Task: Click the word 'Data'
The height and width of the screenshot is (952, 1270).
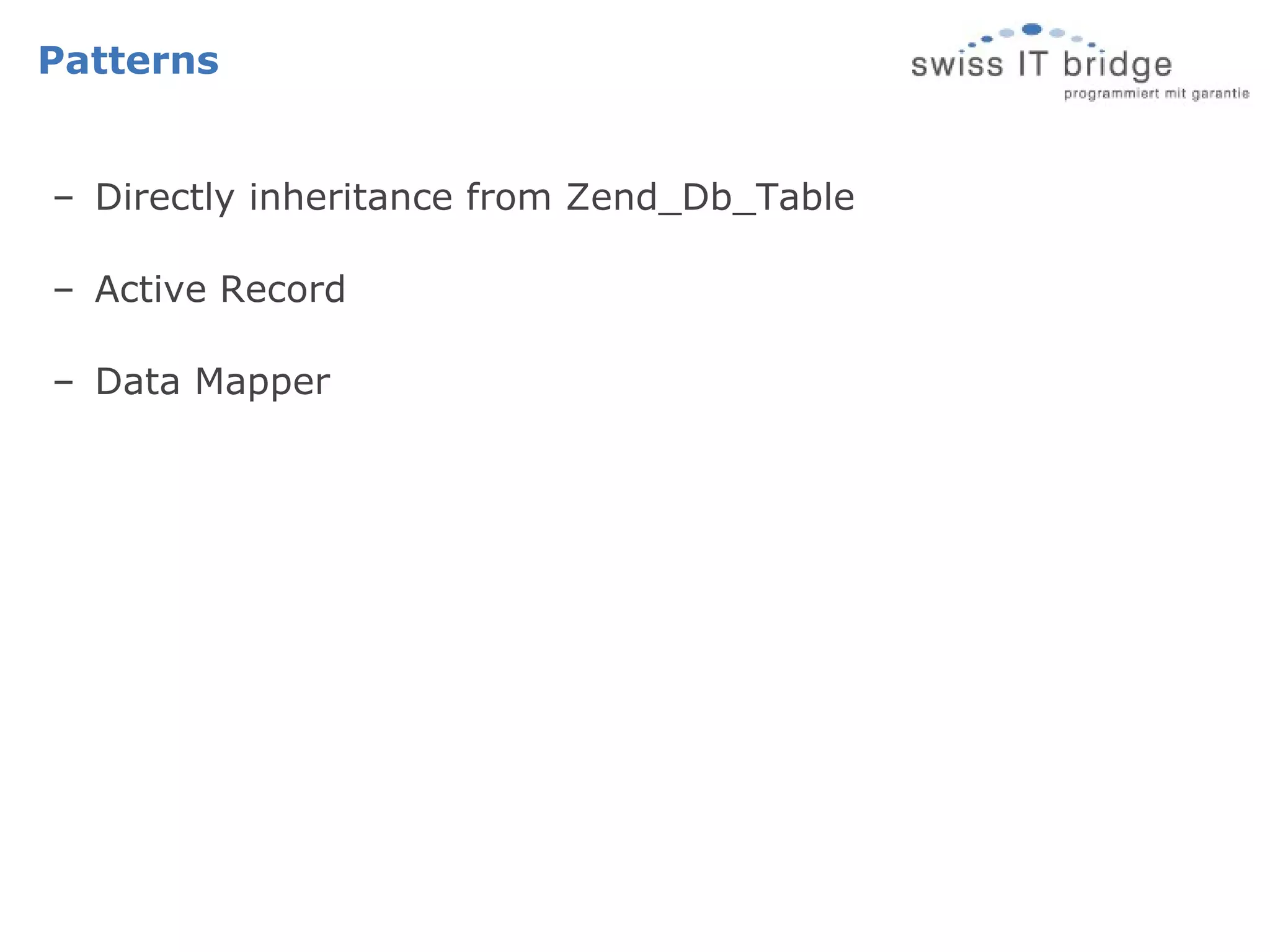Action: (138, 381)
